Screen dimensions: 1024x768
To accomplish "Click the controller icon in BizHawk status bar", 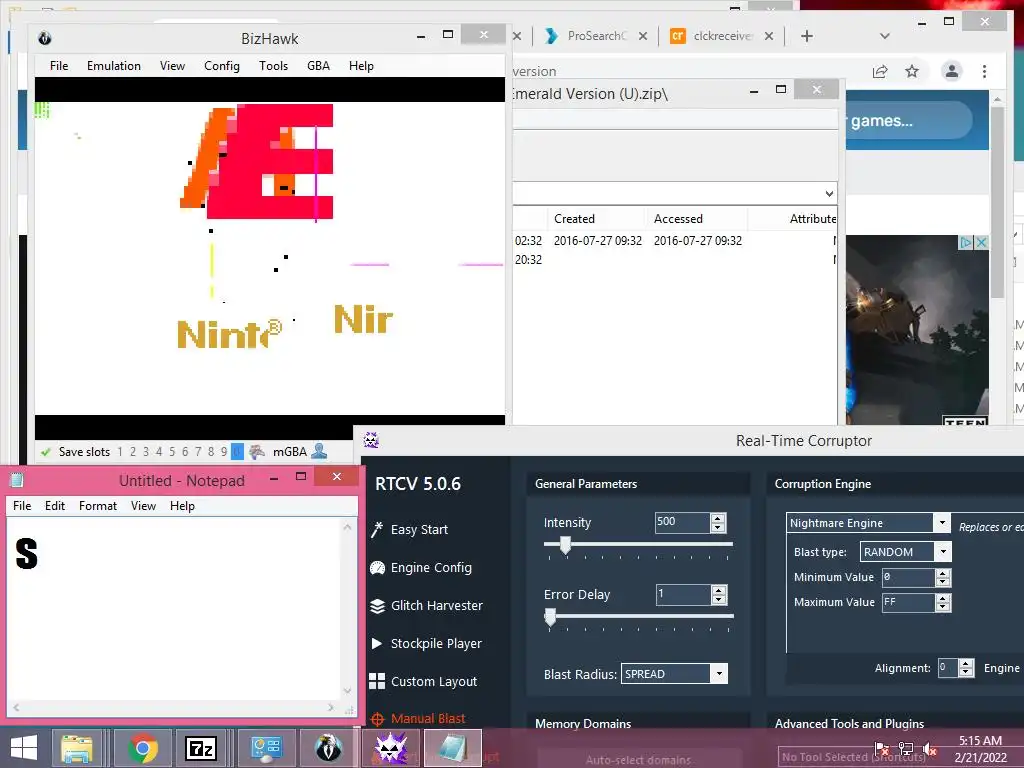I will [257, 451].
